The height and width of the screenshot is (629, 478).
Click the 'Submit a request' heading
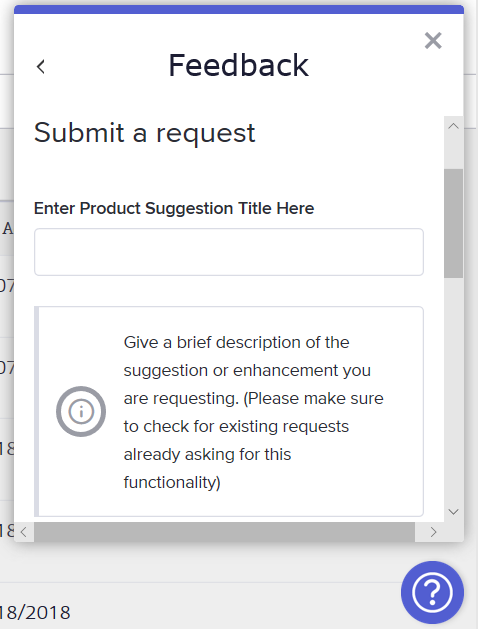(144, 133)
